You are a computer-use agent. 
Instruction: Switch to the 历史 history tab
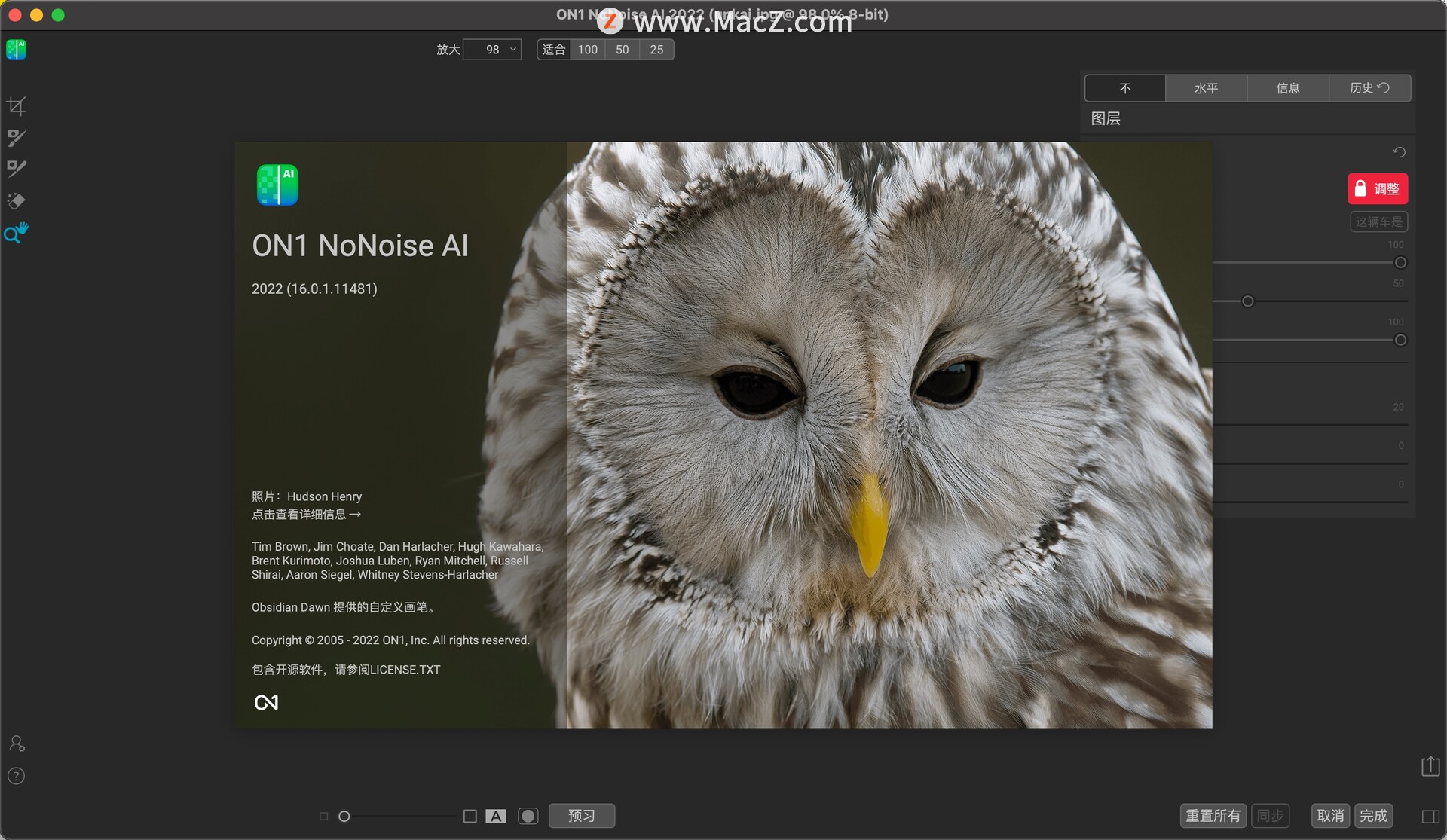(1369, 88)
